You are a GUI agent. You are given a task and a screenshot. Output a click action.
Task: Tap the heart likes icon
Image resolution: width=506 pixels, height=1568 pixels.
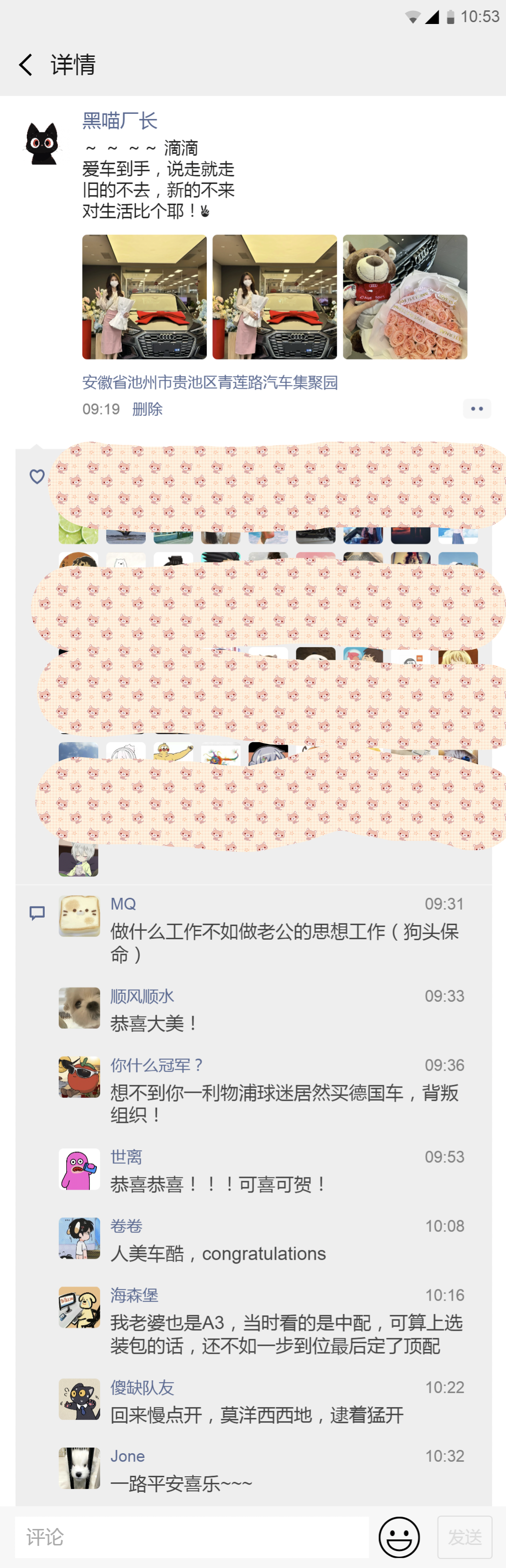pyautogui.click(x=37, y=477)
